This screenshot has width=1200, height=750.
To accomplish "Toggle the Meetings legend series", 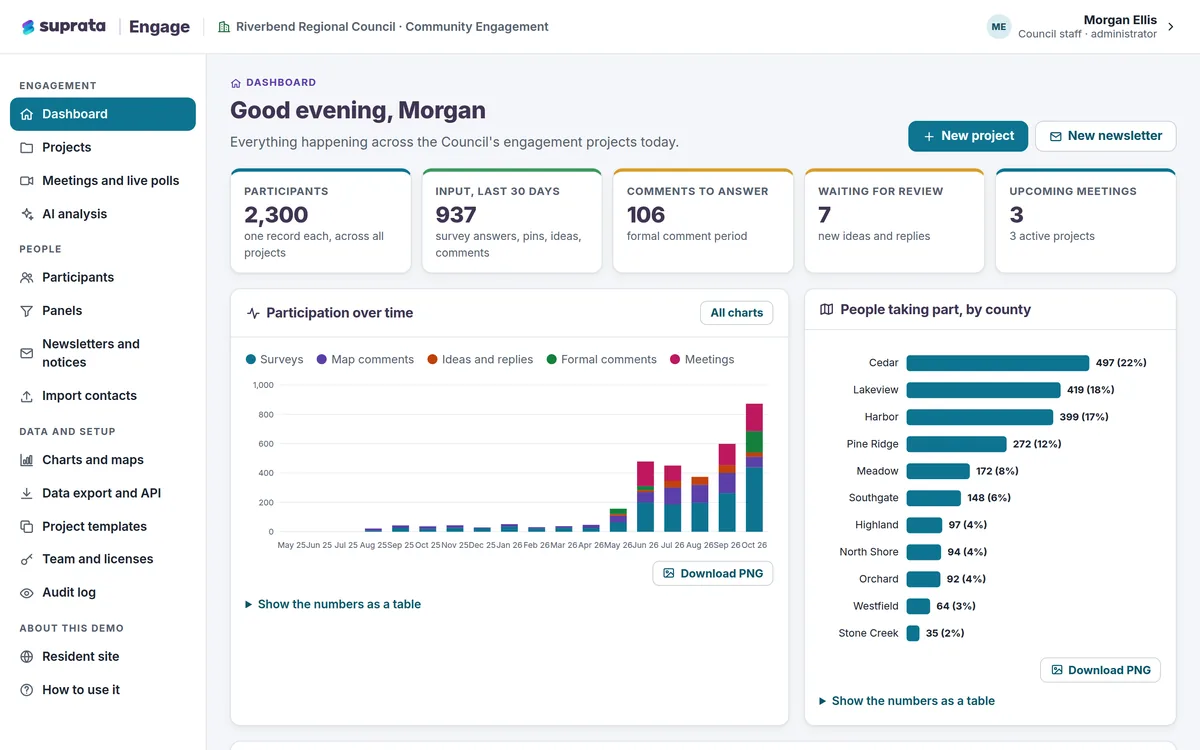I will click(x=702, y=359).
